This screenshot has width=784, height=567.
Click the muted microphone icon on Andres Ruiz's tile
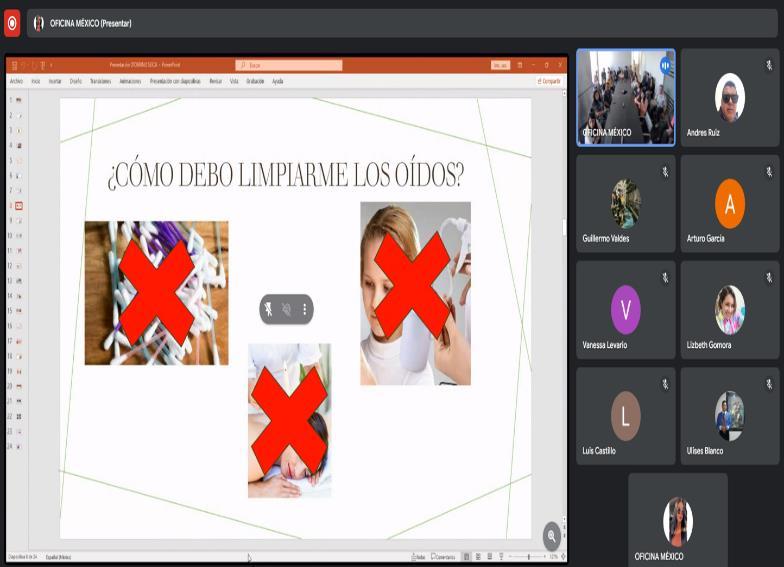click(x=769, y=65)
